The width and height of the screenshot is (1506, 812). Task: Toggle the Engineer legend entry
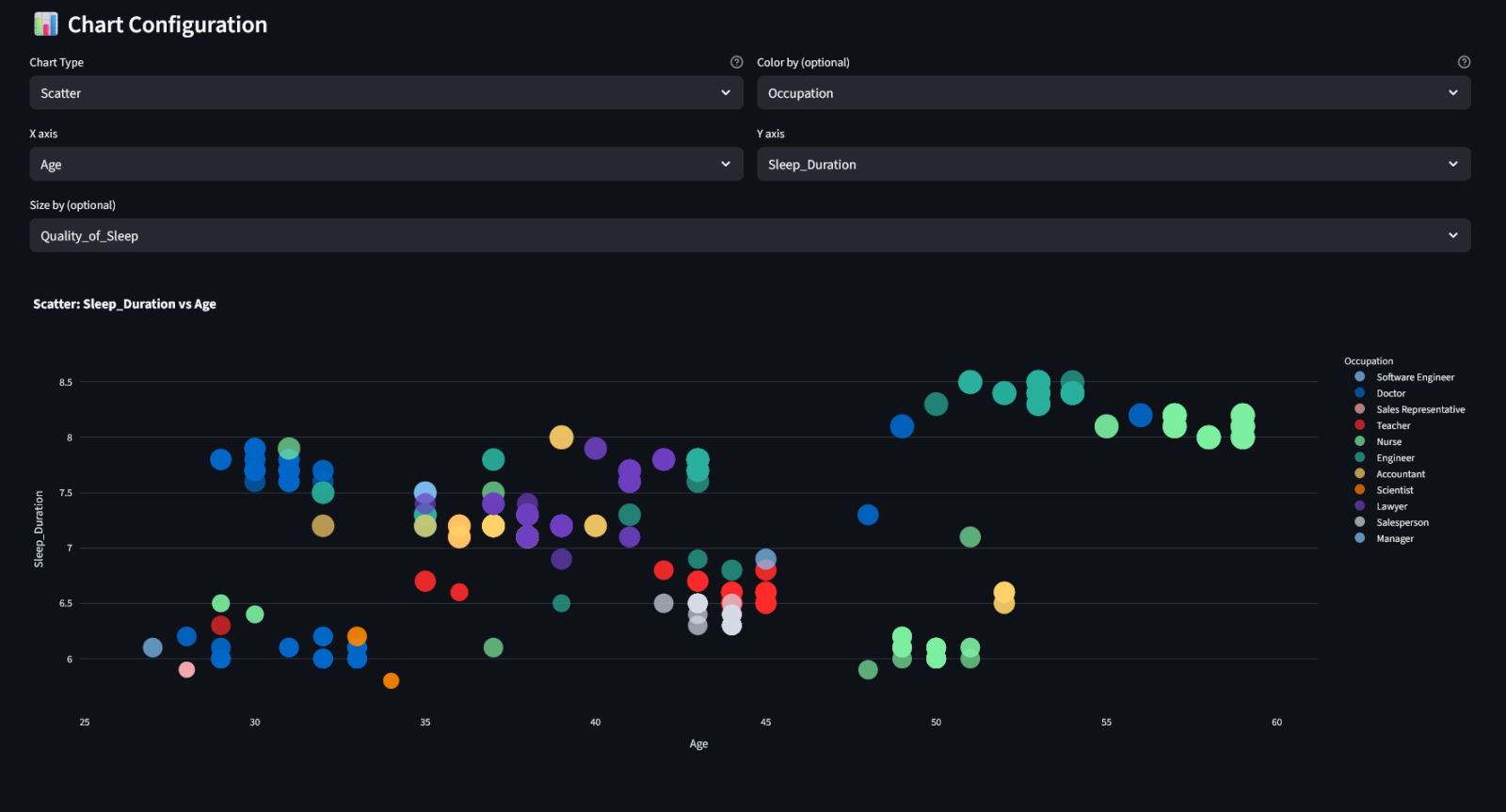pyautogui.click(x=1395, y=458)
